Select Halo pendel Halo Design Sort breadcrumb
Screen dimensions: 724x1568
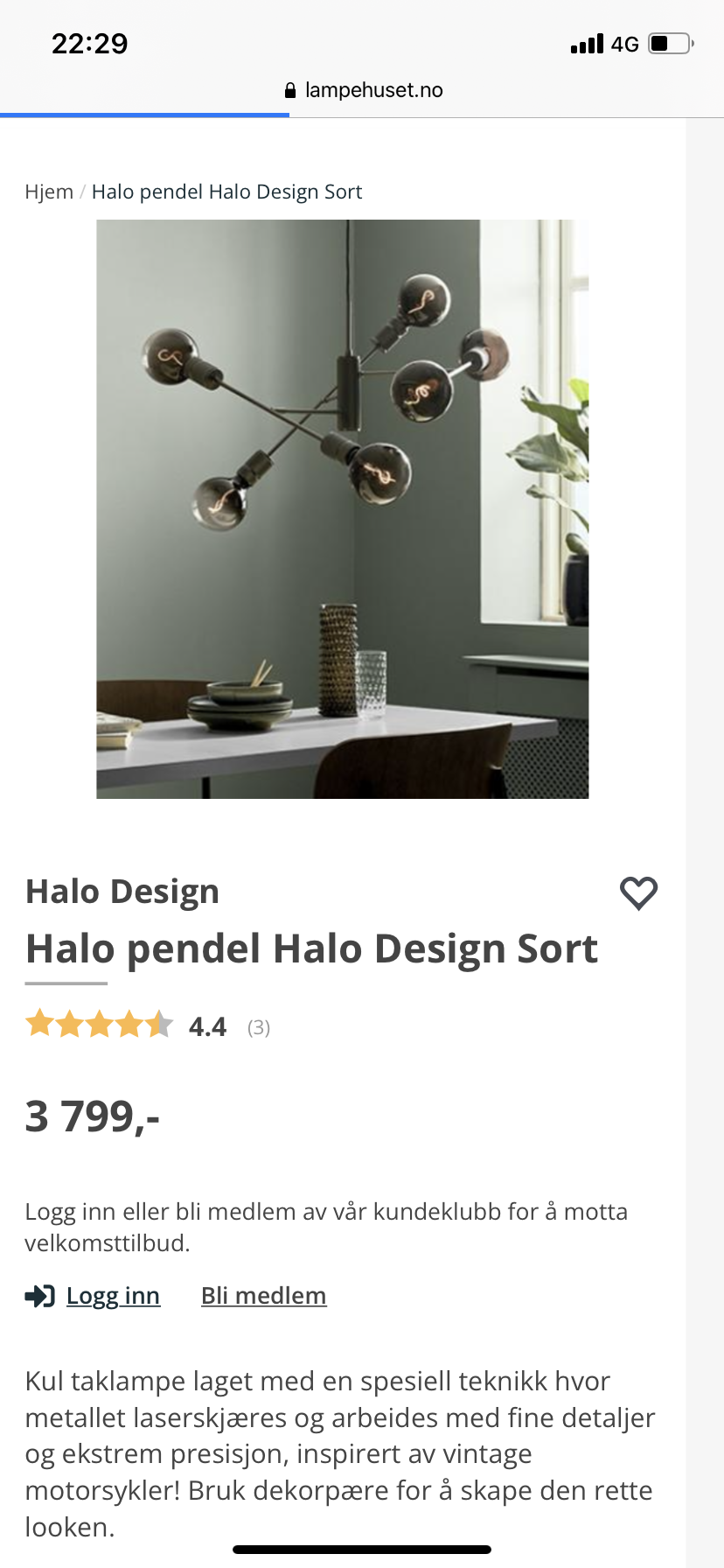click(226, 192)
